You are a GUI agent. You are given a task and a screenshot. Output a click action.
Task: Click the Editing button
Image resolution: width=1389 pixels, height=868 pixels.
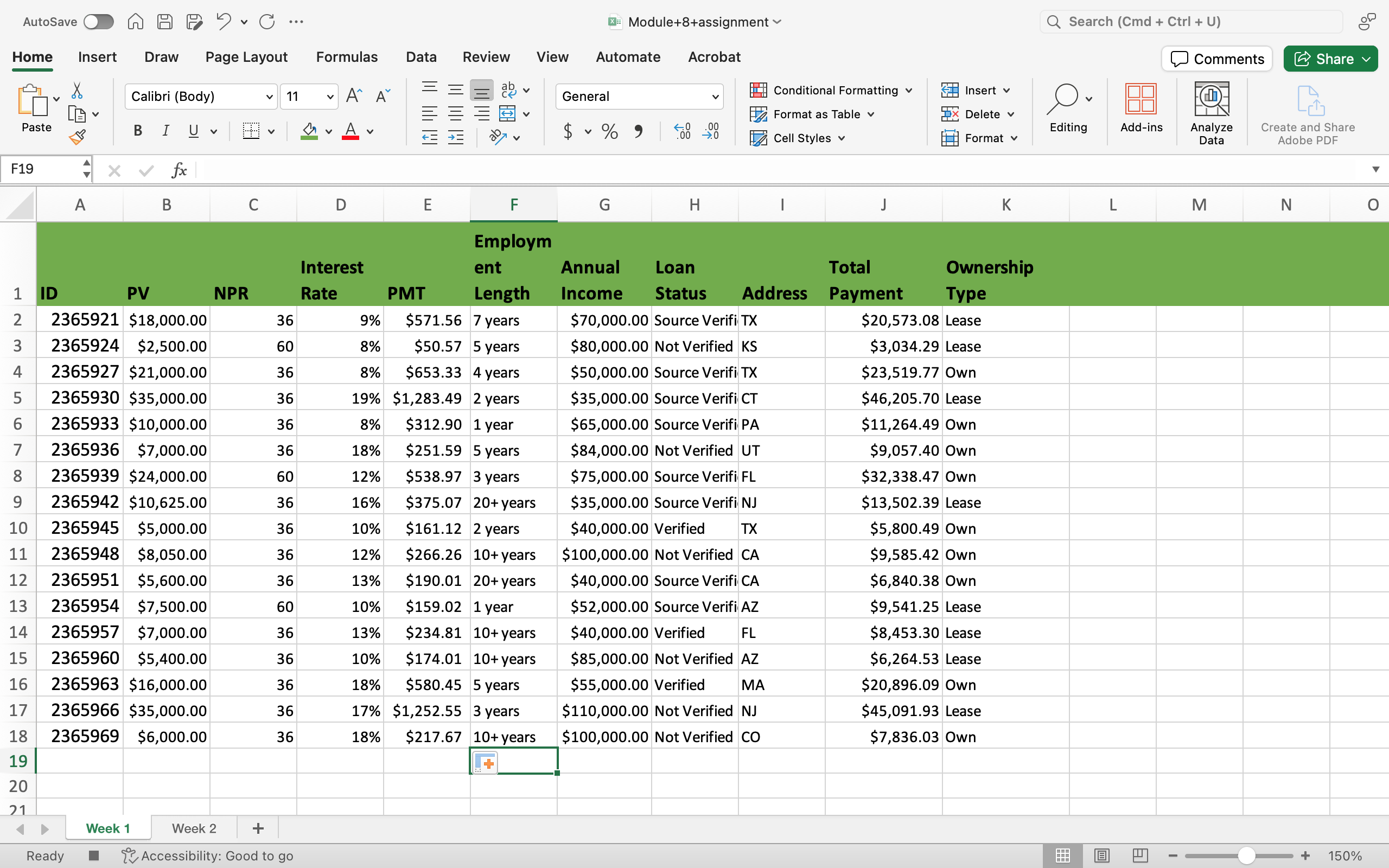point(1068,108)
